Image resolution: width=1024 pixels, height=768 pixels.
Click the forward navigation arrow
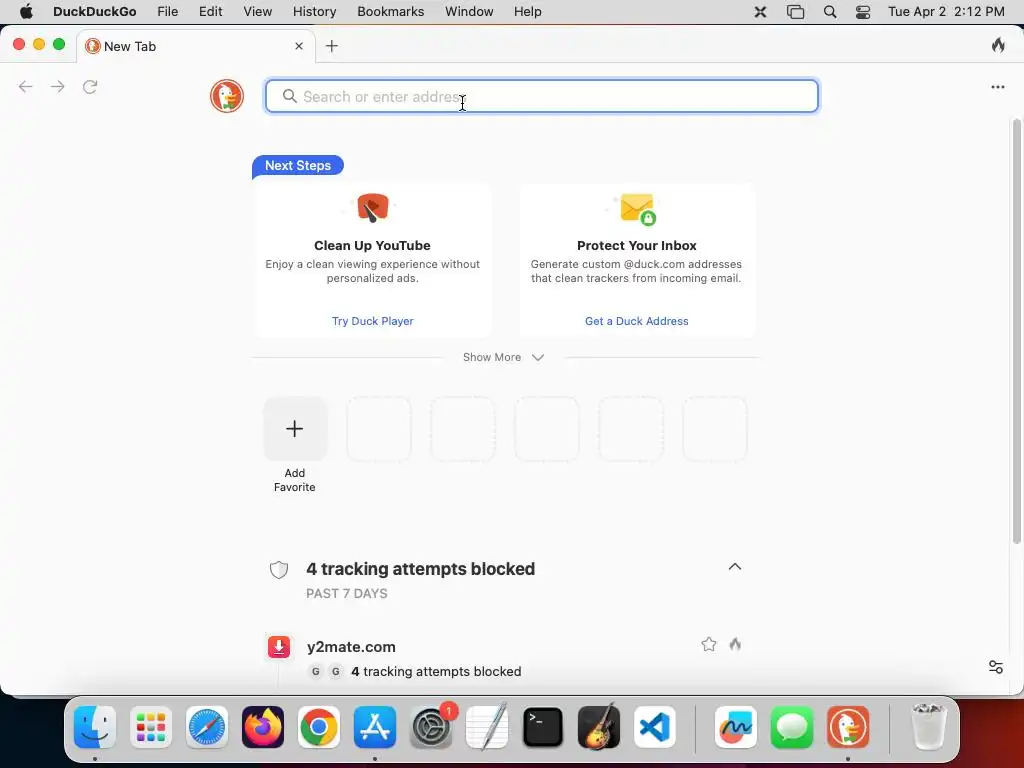point(57,87)
